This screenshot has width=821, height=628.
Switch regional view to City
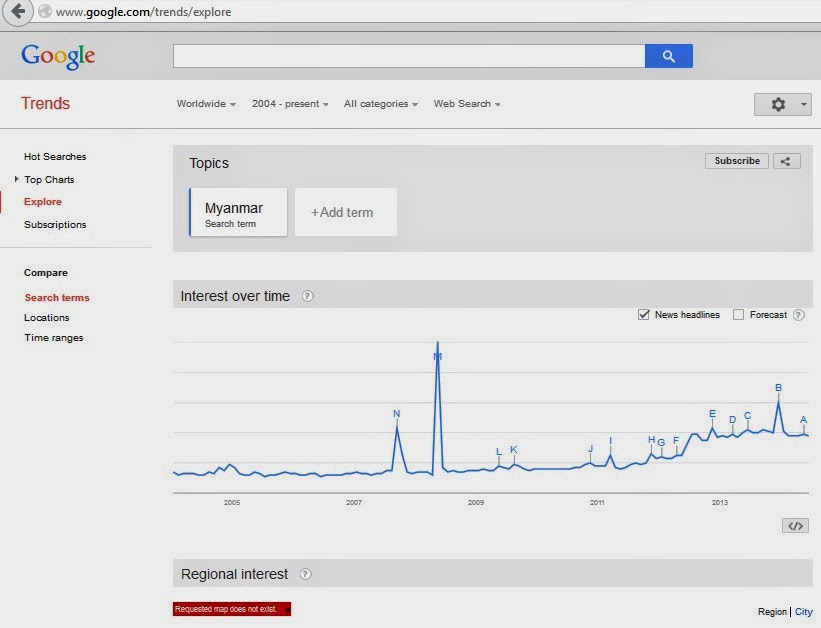[x=804, y=612]
